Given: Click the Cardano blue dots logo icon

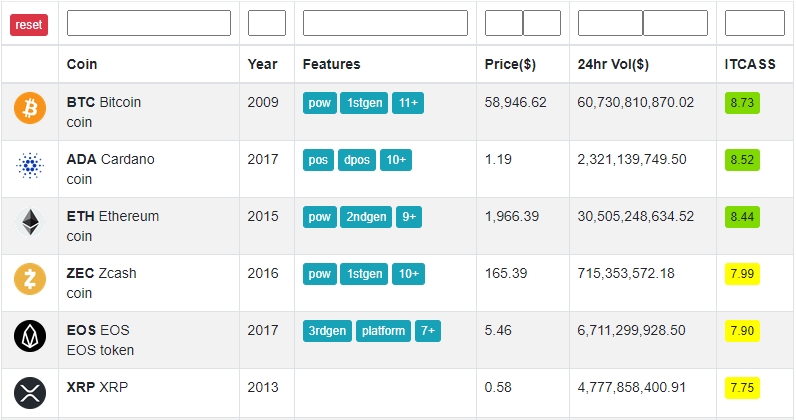Looking at the screenshot, I should click(30, 165).
